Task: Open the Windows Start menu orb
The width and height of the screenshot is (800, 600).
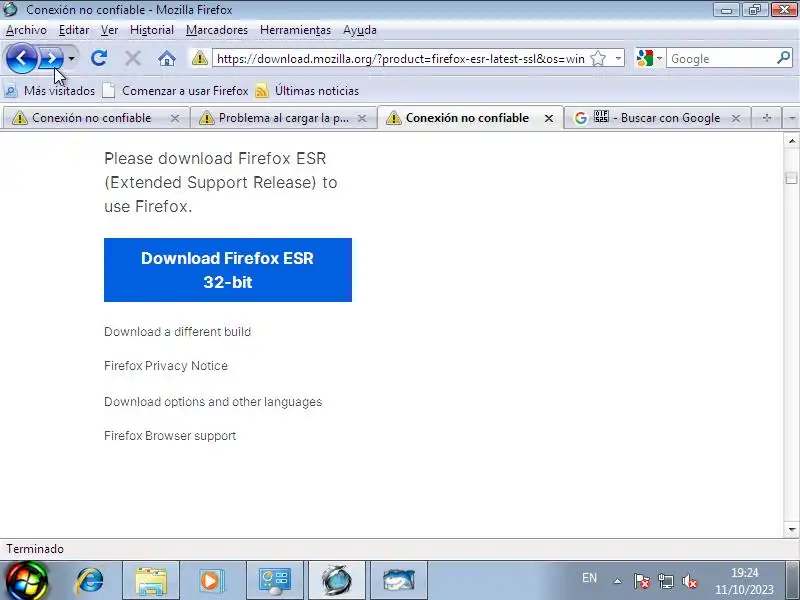Action: (x=26, y=581)
